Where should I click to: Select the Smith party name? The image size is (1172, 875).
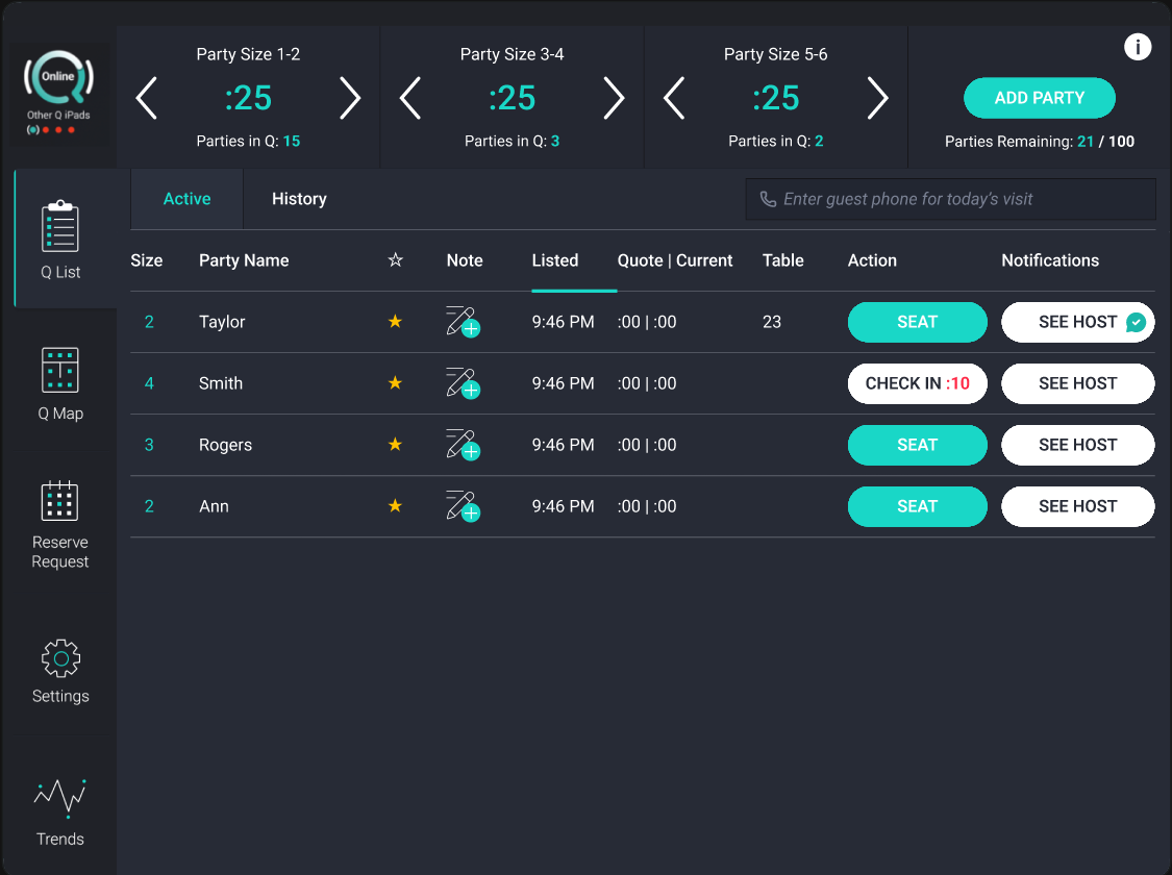(x=220, y=383)
